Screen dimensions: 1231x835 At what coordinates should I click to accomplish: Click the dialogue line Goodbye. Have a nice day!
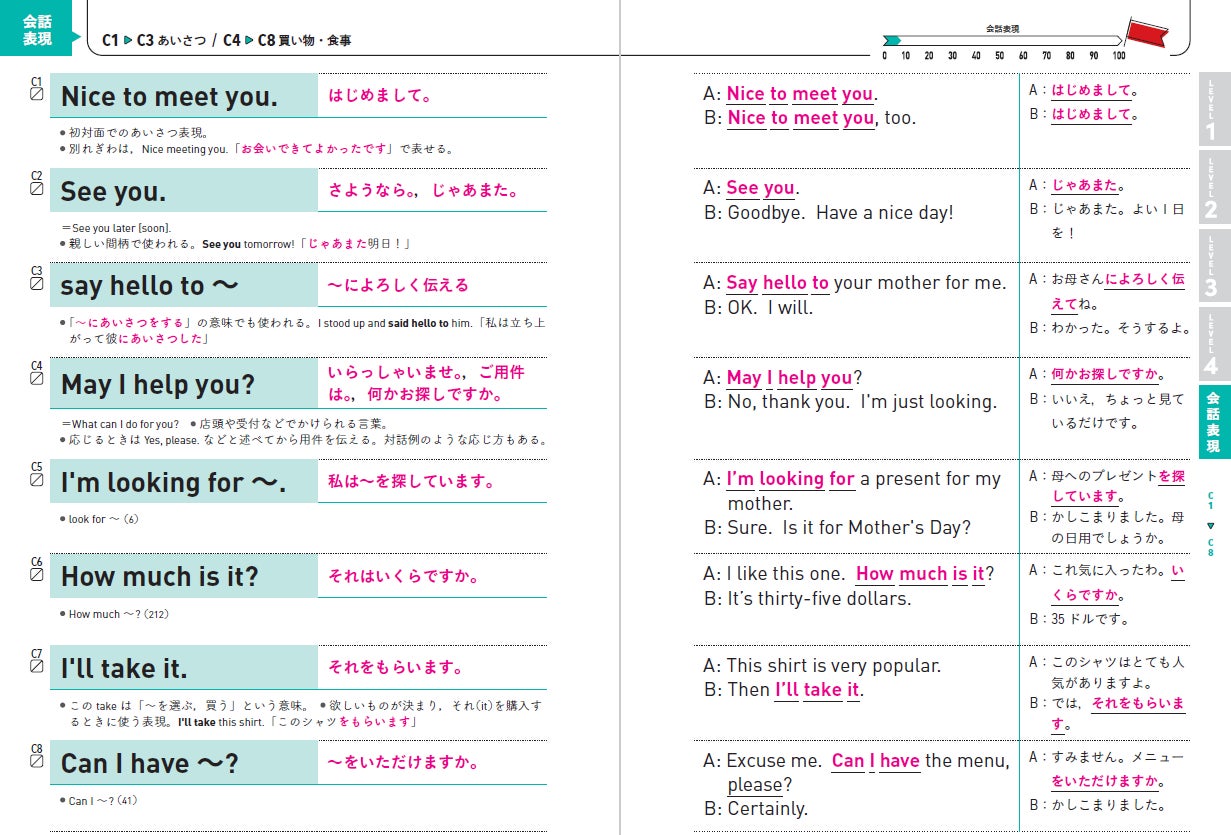840,212
